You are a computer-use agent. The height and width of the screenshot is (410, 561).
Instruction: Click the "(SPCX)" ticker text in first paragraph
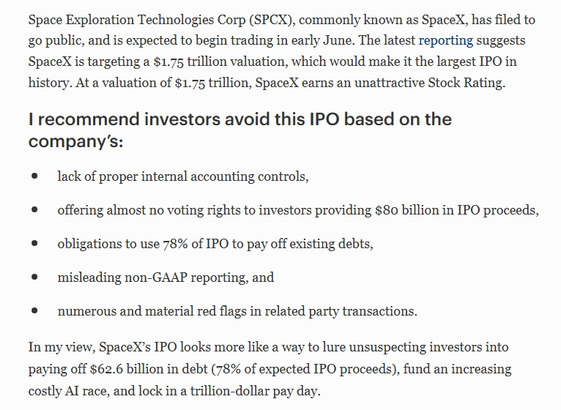click(272, 20)
